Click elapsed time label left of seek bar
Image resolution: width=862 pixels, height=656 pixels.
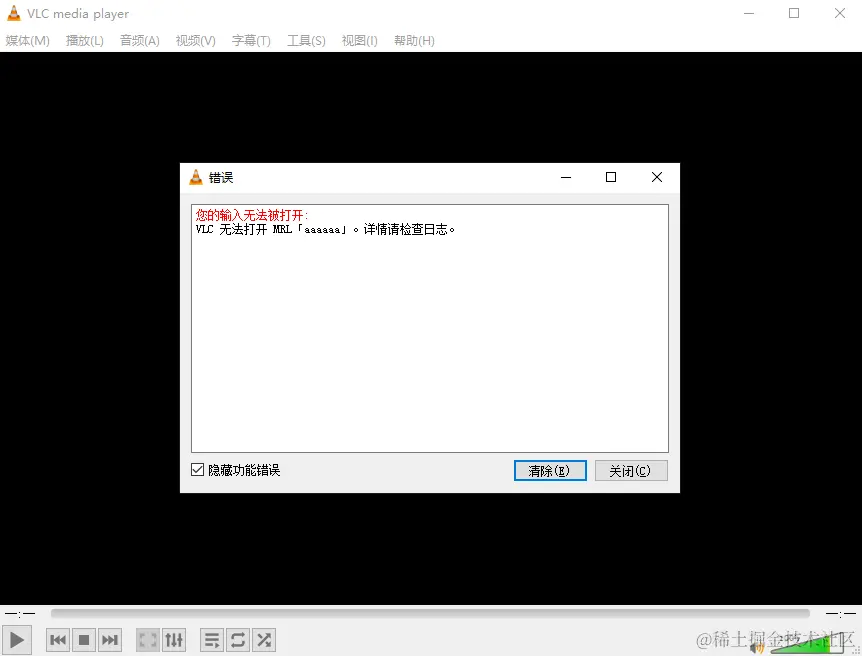pos(20,613)
